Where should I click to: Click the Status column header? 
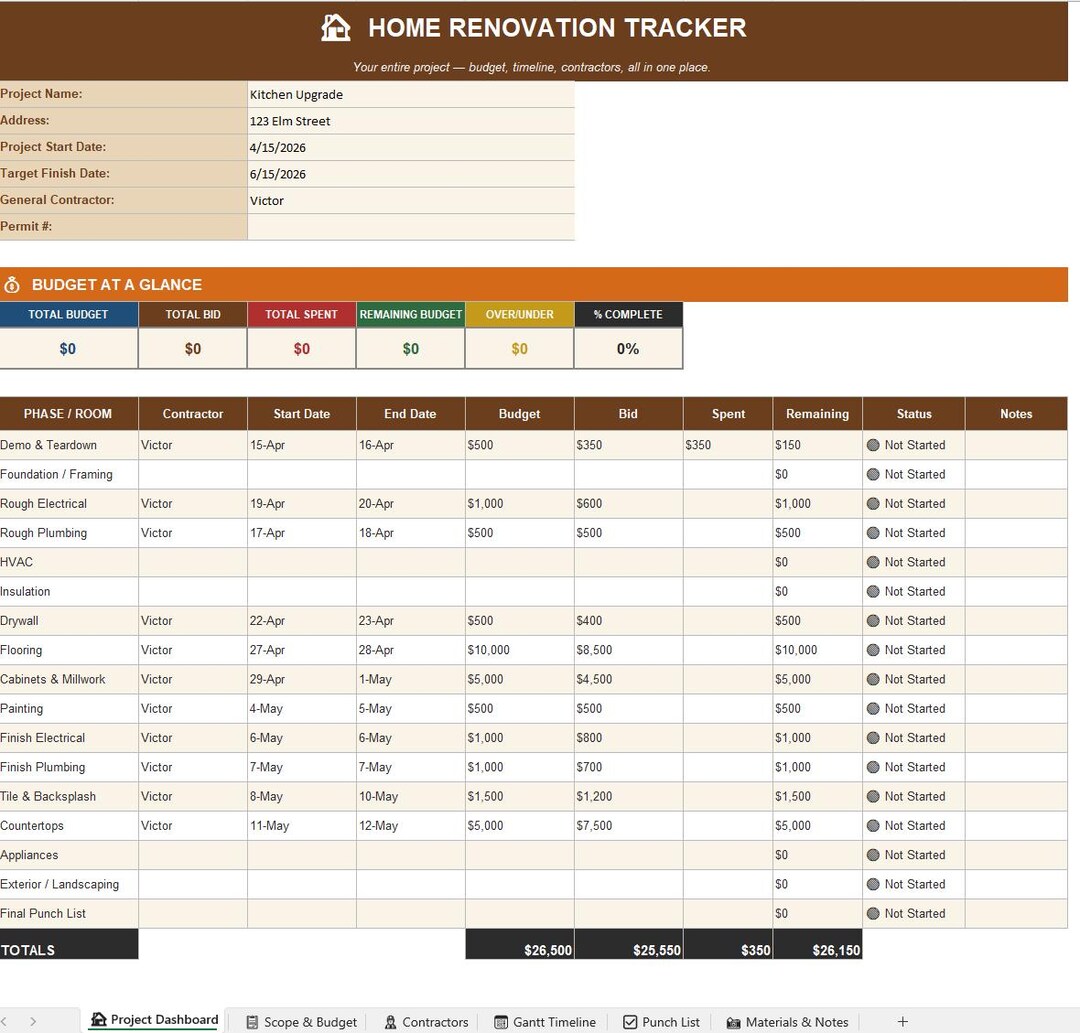tap(914, 414)
